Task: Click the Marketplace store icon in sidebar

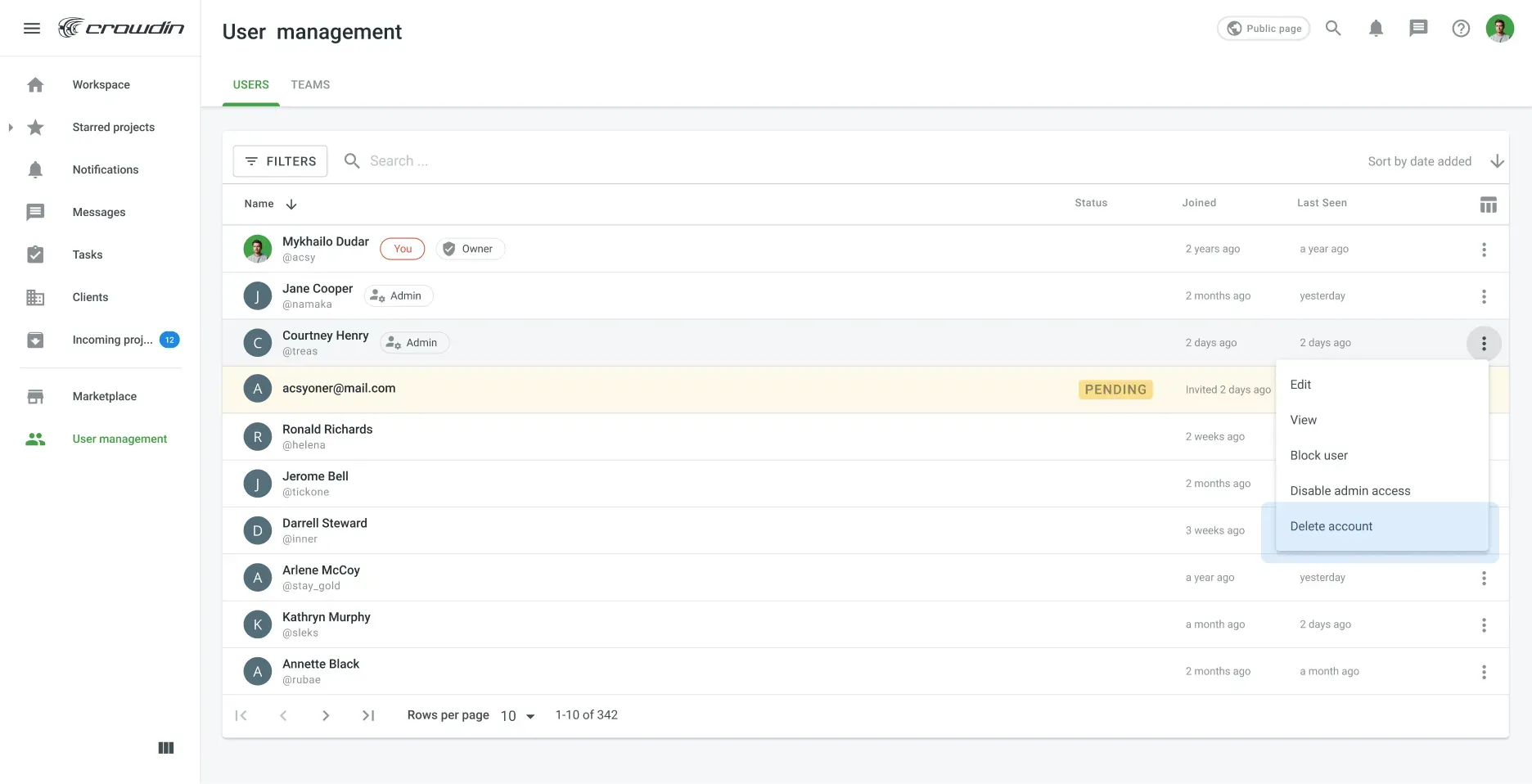Action: (x=35, y=396)
